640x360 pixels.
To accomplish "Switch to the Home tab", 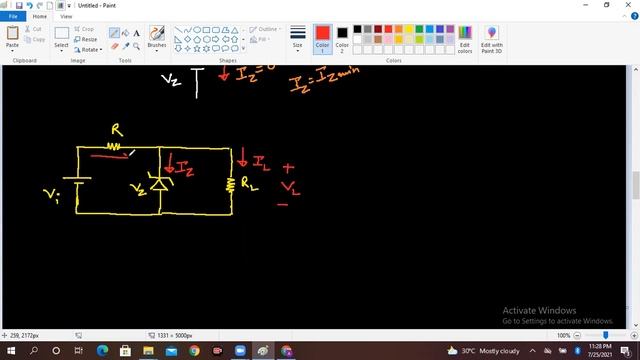I will (40, 16).
